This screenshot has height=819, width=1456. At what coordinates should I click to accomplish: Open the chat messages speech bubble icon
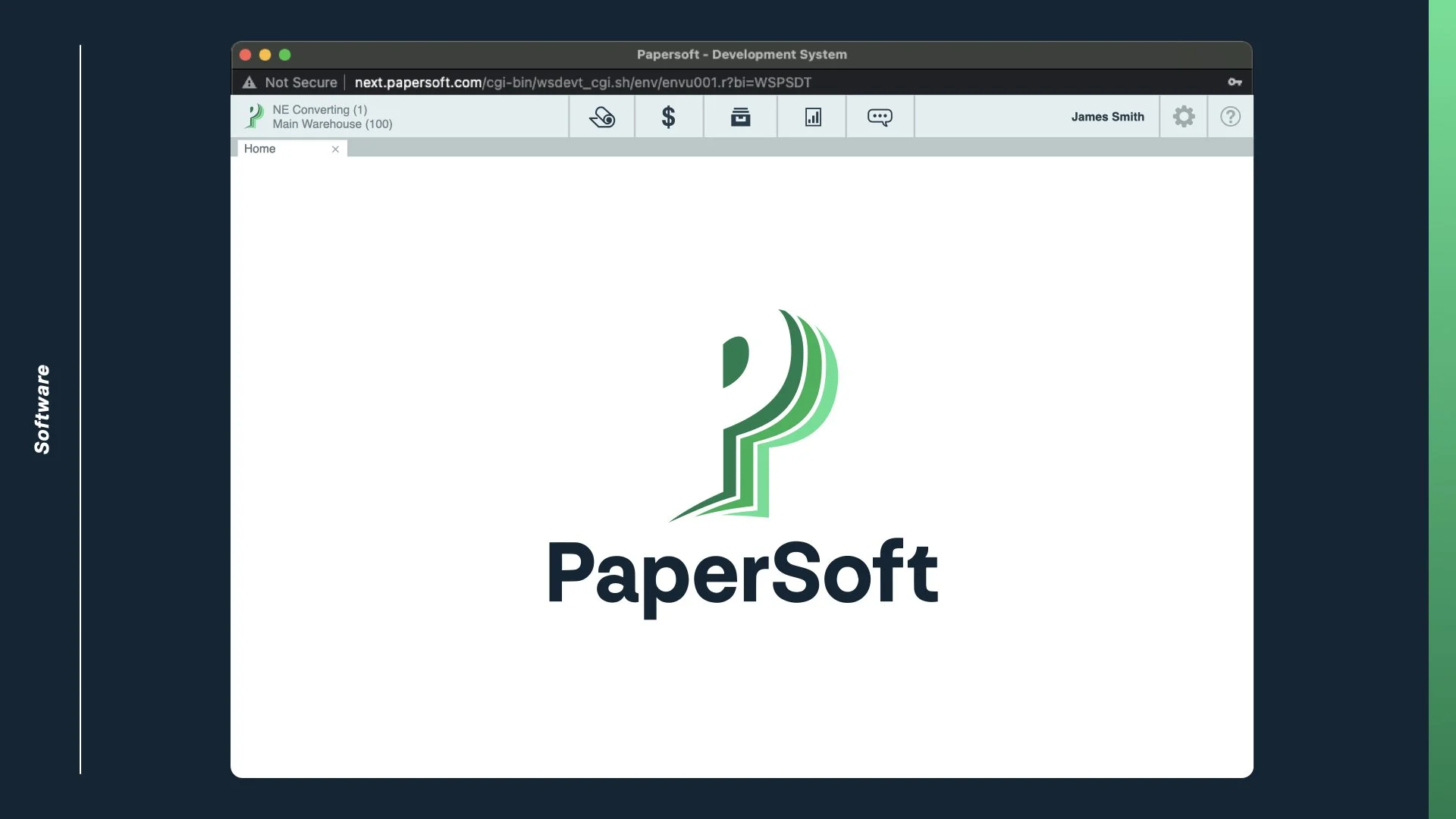[880, 117]
